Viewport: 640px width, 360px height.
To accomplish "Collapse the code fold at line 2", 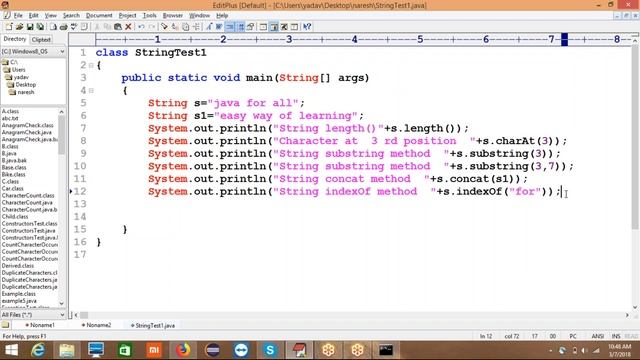I will (x=91, y=65).
